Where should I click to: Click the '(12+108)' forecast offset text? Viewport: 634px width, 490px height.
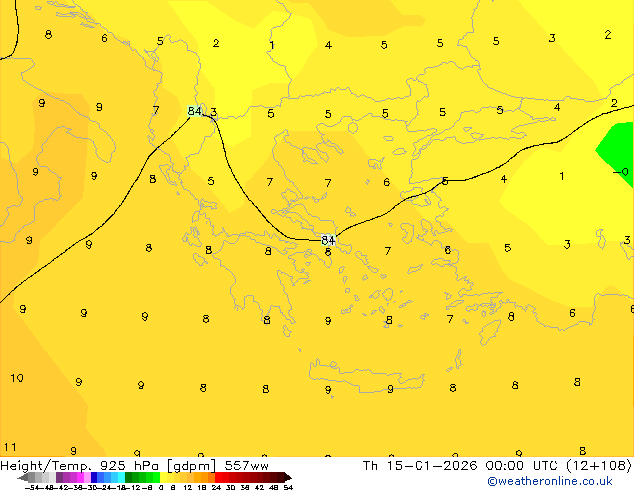tap(599, 466)
